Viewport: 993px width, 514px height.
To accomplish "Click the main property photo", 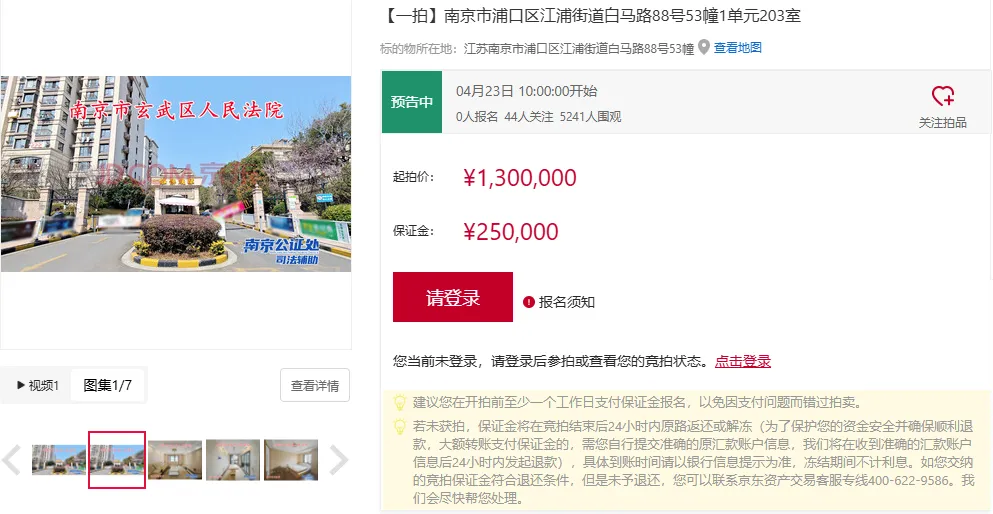I will pyautogui.click(x=176, y=174).
